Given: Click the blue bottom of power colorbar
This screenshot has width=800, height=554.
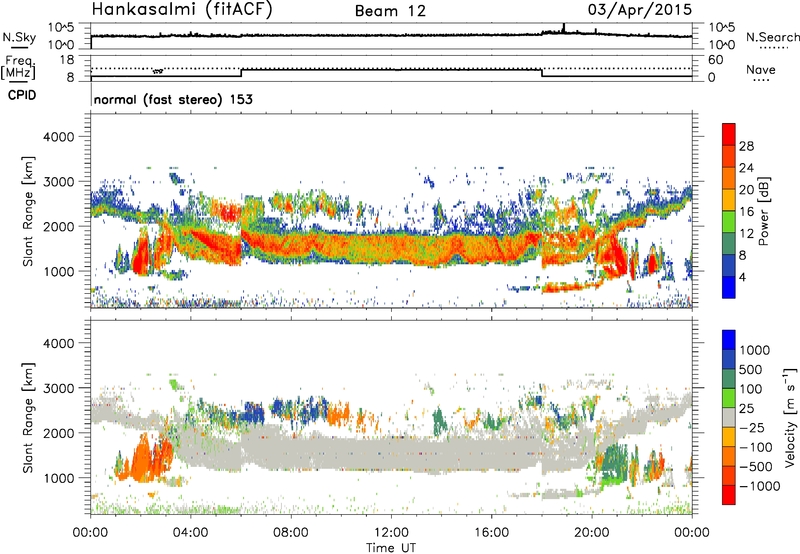Looking at the screenshot, I should pos(729,287).
